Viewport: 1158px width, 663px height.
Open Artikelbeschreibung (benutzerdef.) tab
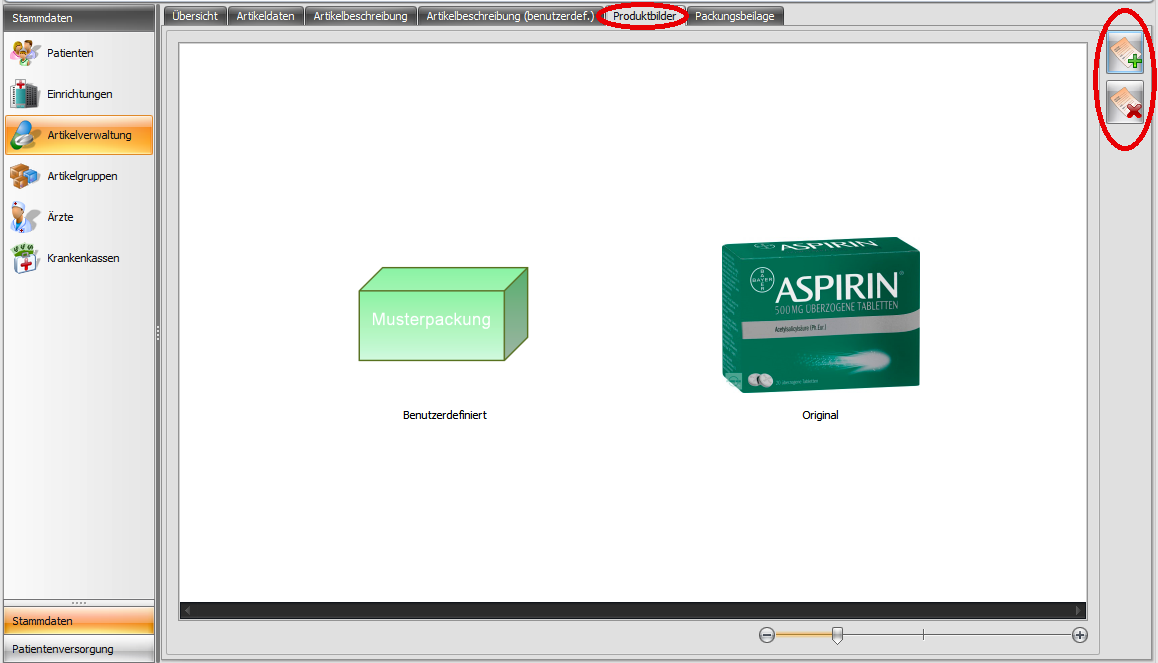(510, 16)
